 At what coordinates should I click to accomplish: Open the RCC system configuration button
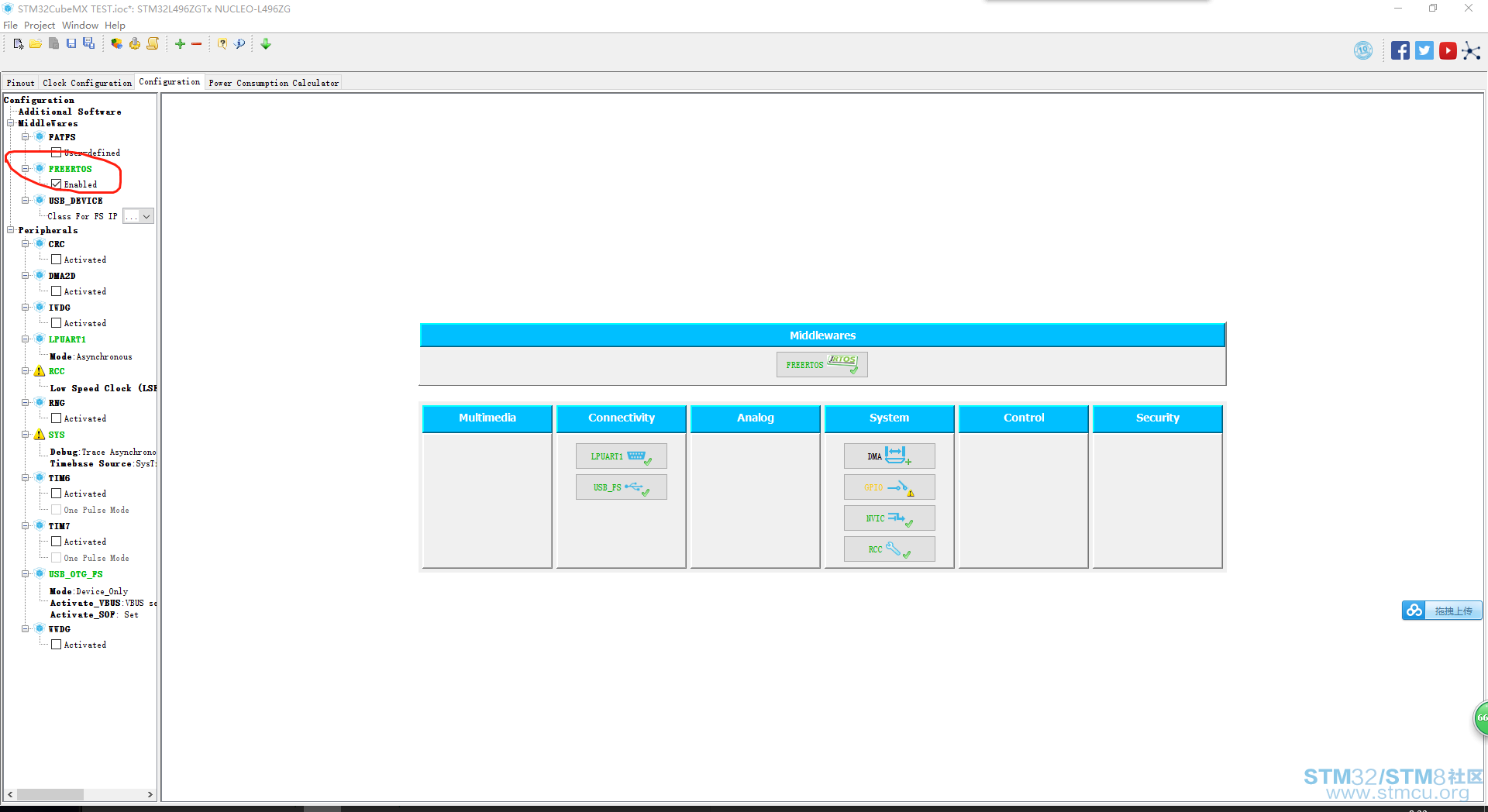click(890, 549)
